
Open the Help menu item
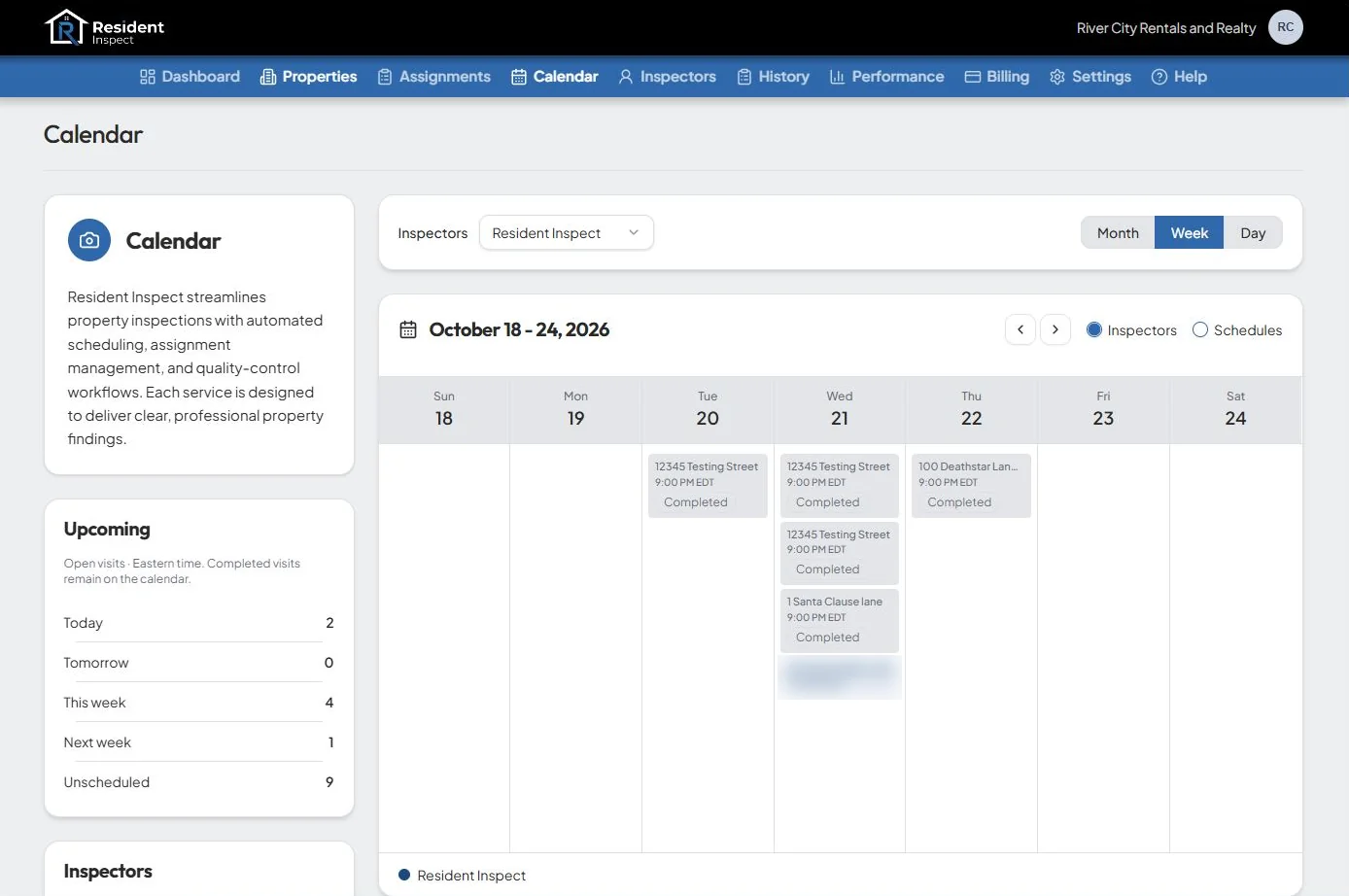[1179, 77]
